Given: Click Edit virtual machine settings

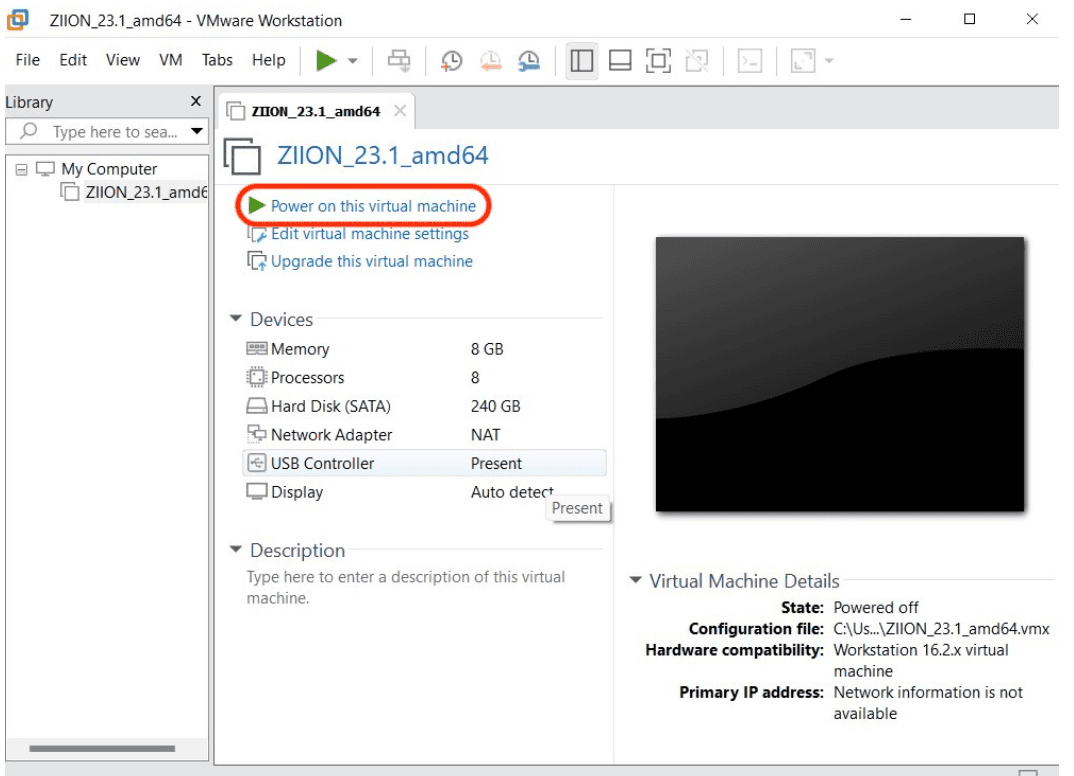Looking at the screenshot, I should (369, 234).
